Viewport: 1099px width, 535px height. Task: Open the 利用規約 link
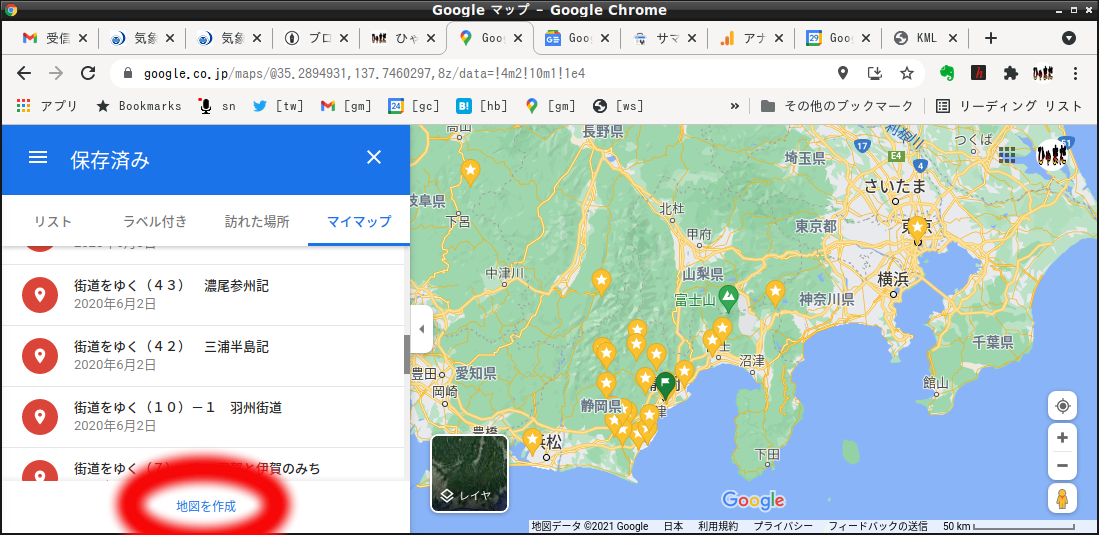tap(718, 526)
